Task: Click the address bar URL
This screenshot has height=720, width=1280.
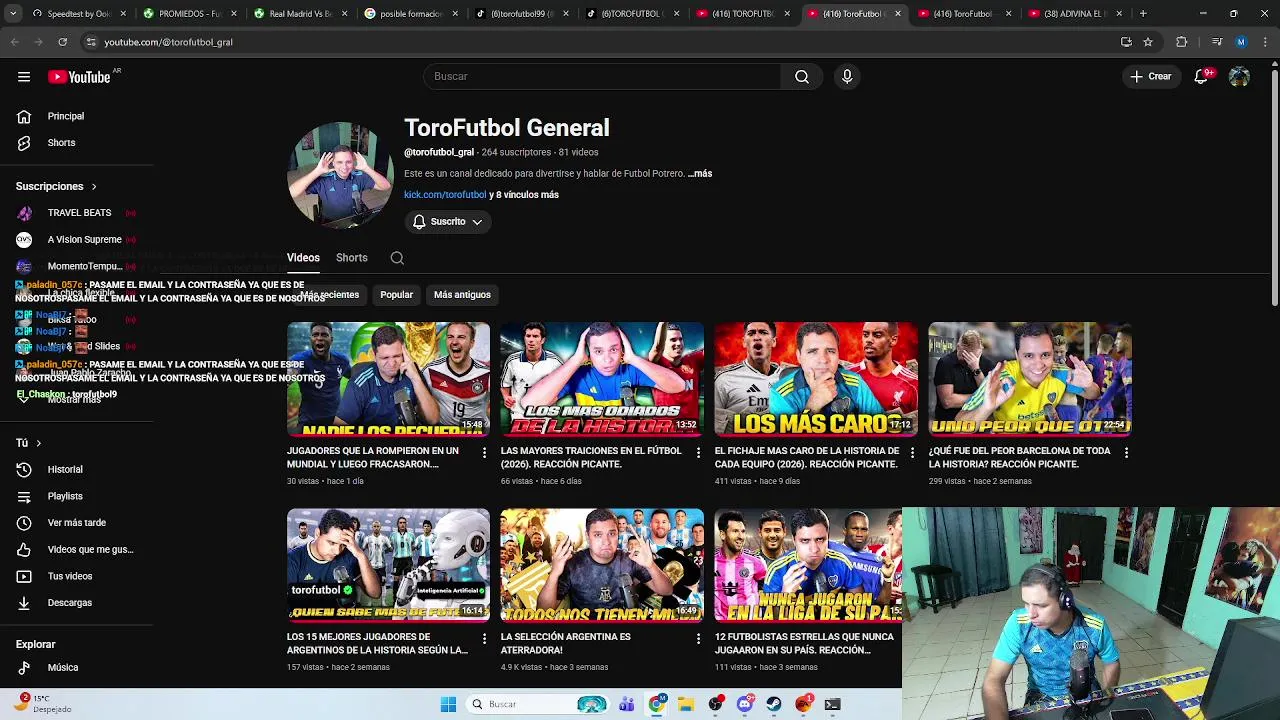Action: pyautogui.click(x=168, y=42)
